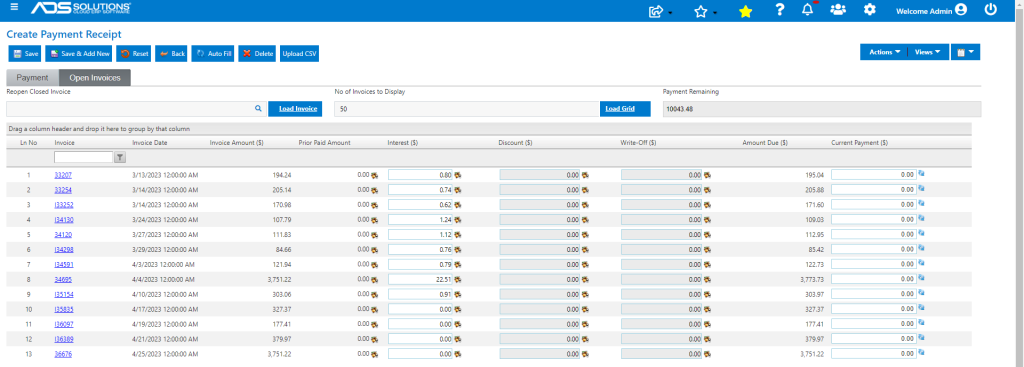Click Current Payment field for invoice 33207
Viewport: 1024px width, 367px height.
tap(873, 175)
